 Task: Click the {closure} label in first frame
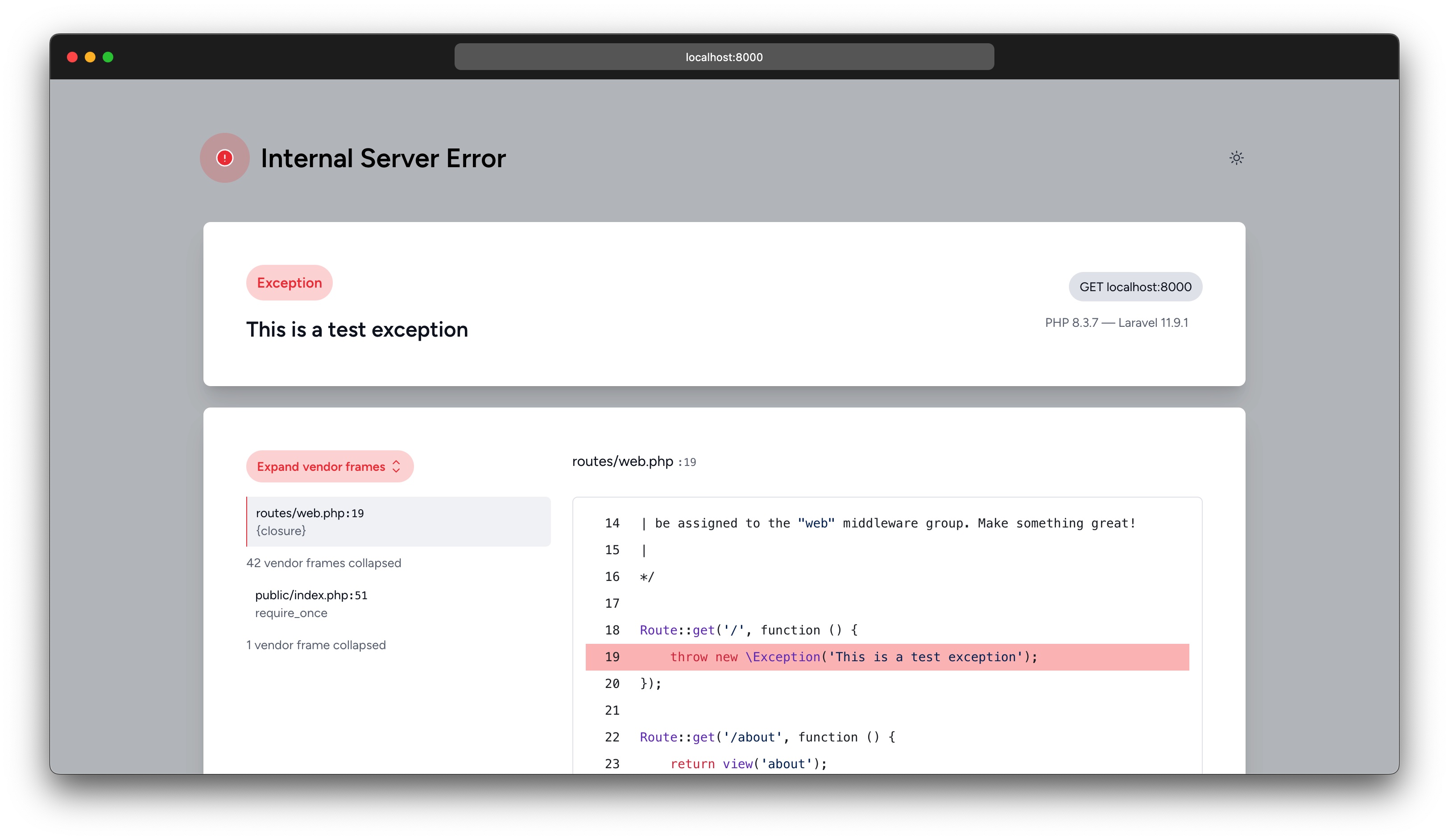[x=281, y=531]
